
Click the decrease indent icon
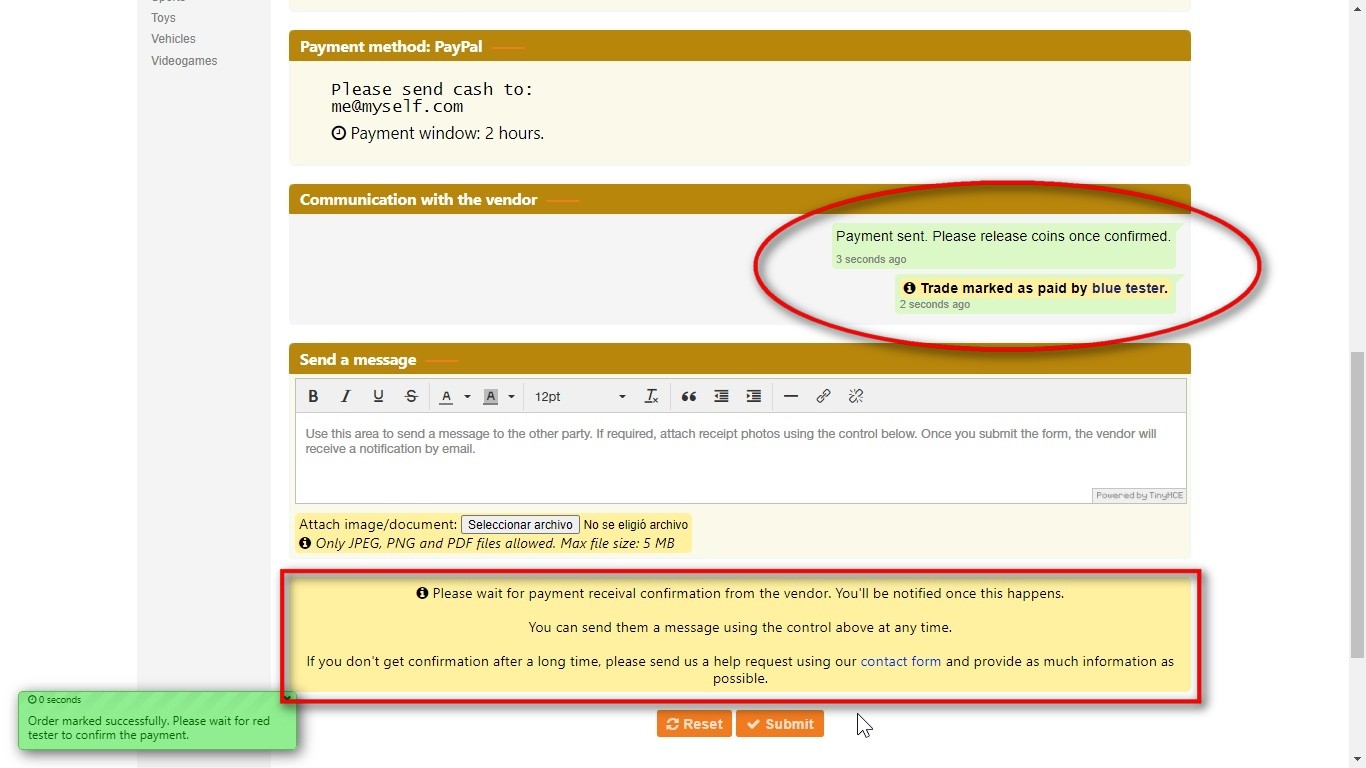click(721, 396)
